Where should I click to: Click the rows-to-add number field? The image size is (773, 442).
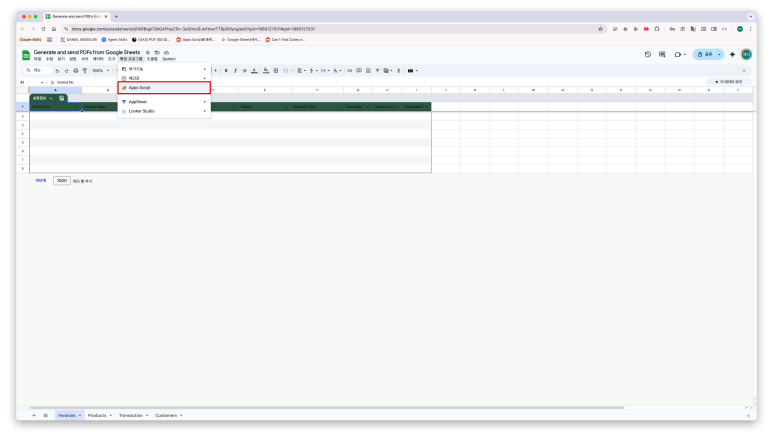pyautogui.click(x=62, y=181)
